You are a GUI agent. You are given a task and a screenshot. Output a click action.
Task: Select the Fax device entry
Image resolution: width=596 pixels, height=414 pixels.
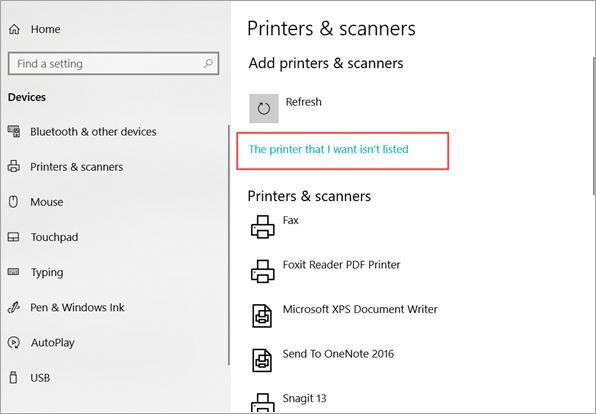[290, 220]
